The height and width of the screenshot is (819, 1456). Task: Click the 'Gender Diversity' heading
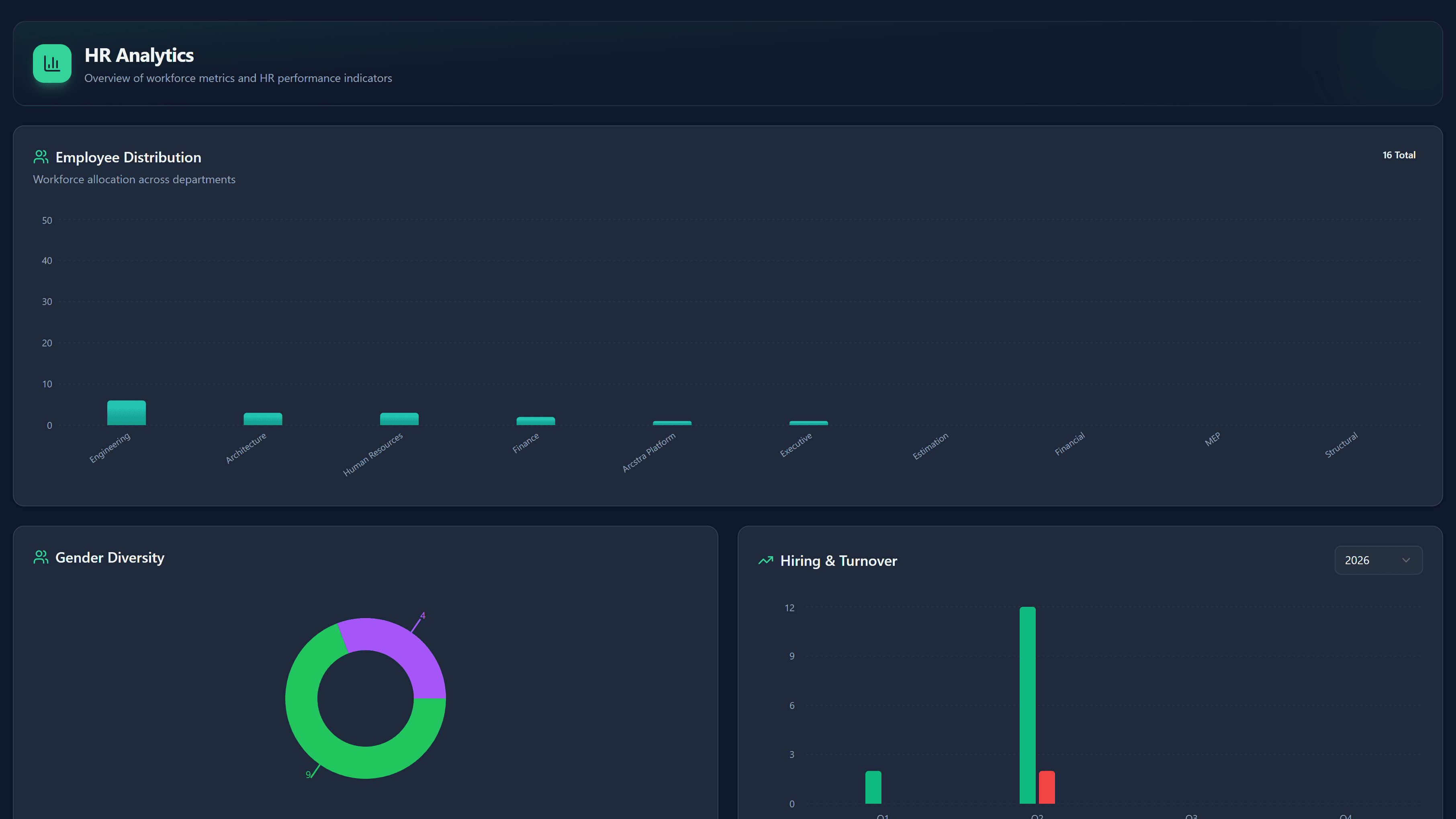110,557
